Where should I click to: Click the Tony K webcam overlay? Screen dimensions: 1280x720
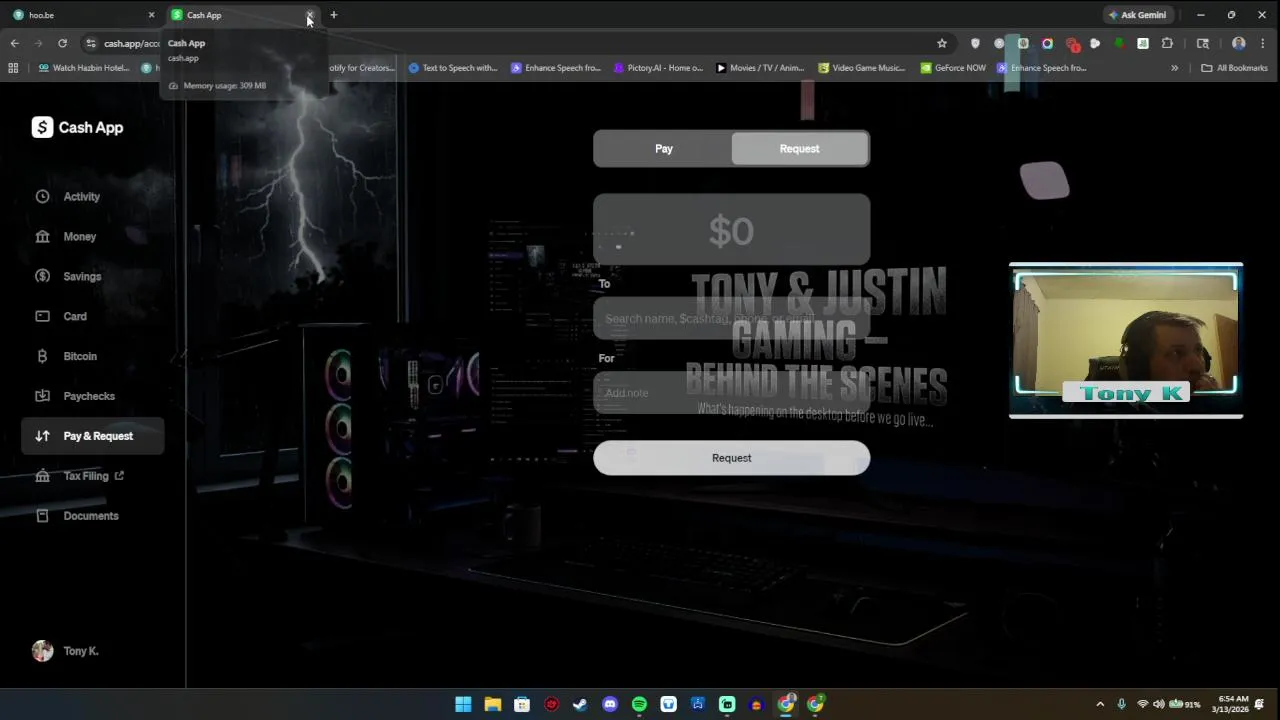pyautogui.click(x=1126, y=341)
